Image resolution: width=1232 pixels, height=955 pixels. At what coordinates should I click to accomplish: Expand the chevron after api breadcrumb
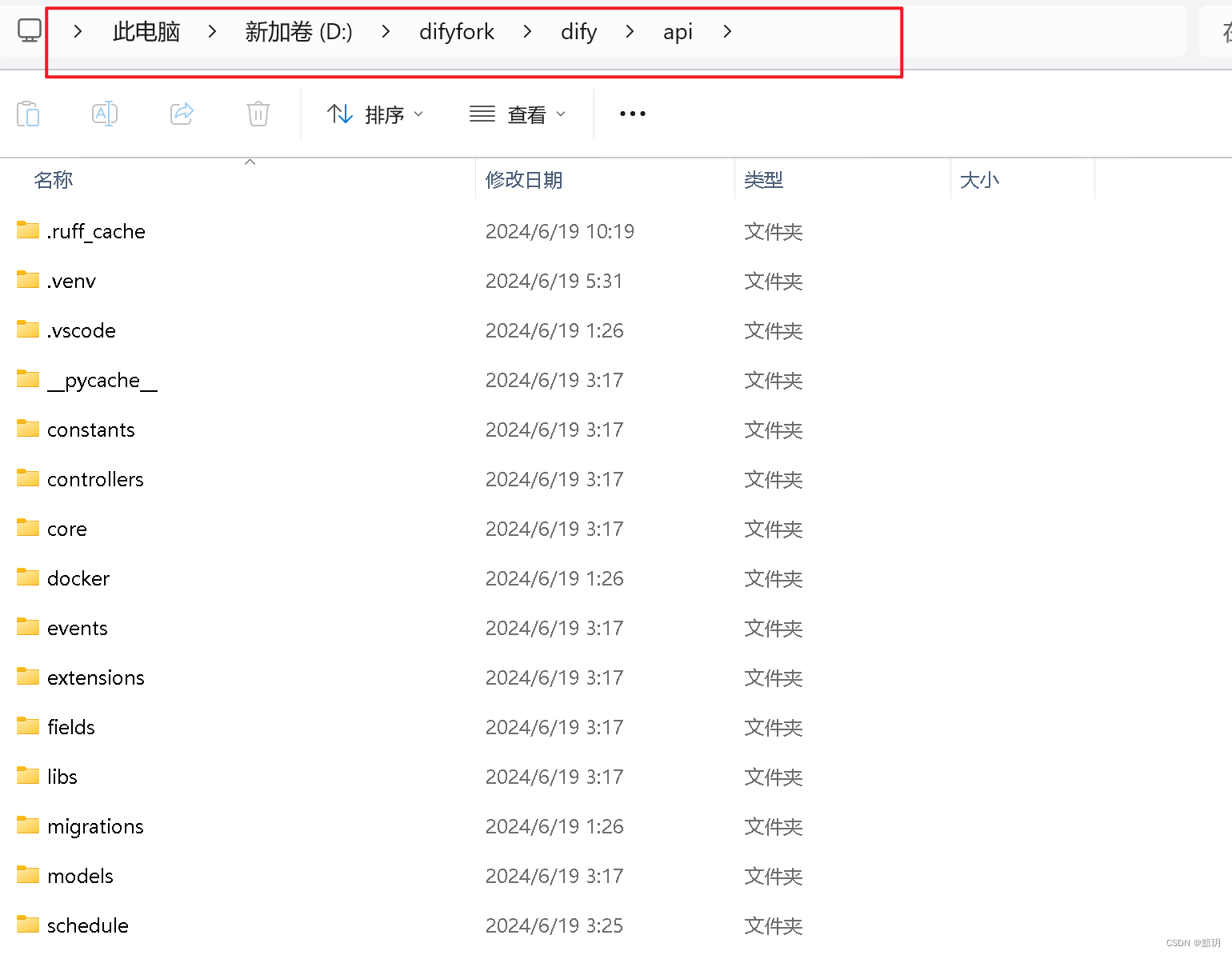pyautogui.click(x=726, y=31)
